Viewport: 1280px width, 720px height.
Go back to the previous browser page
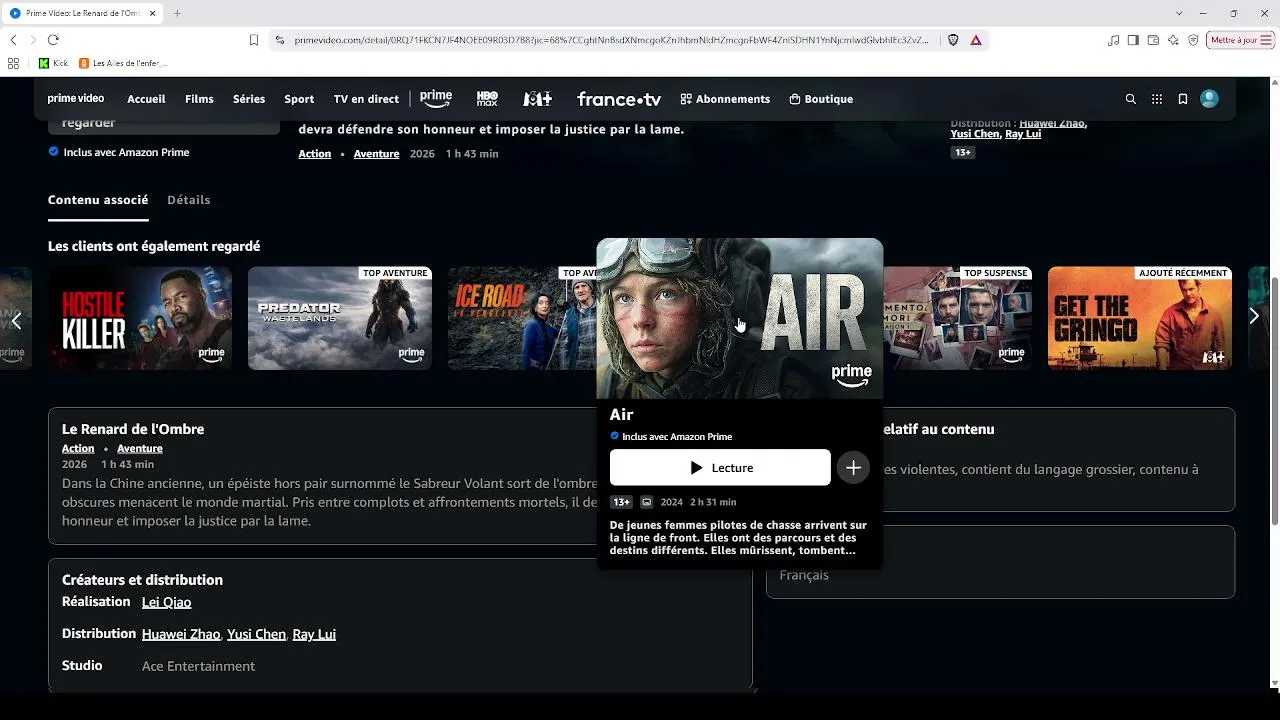(x=13, y=40)
